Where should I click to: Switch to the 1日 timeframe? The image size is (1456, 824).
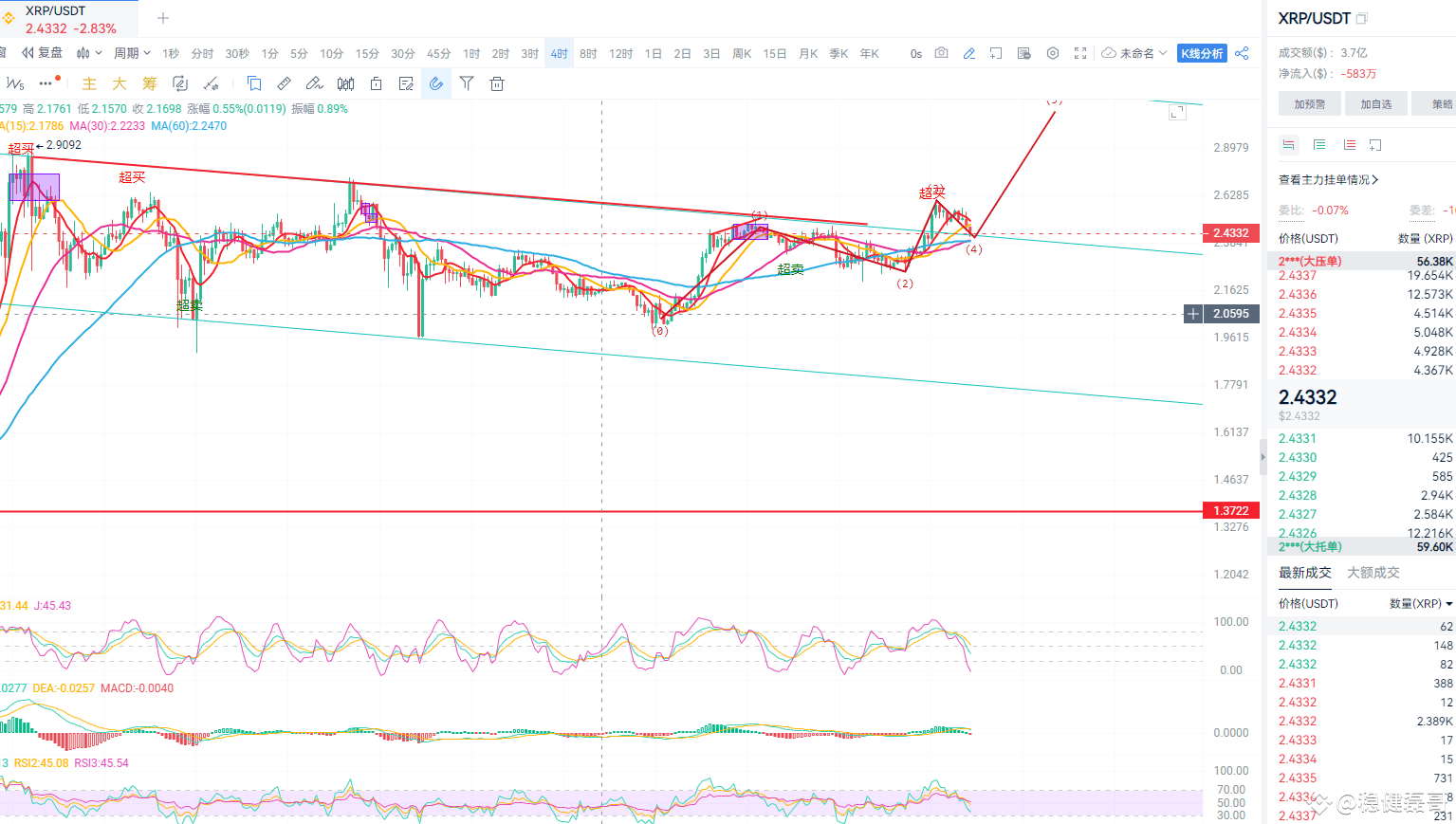pyautogui.click(x=654, y=54)
